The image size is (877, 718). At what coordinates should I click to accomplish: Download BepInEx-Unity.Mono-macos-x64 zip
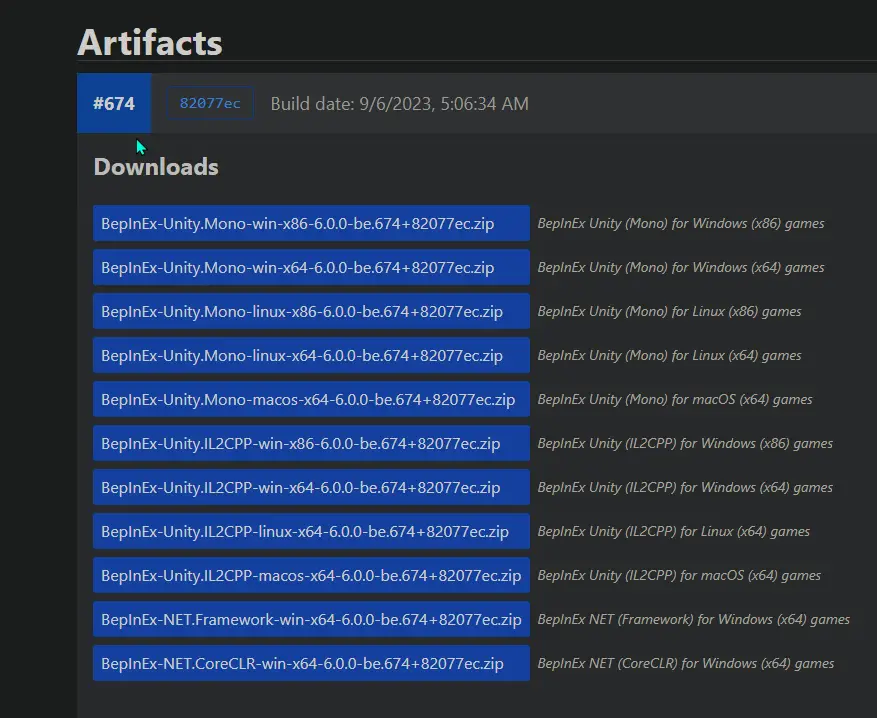click(x=311, y=399)
